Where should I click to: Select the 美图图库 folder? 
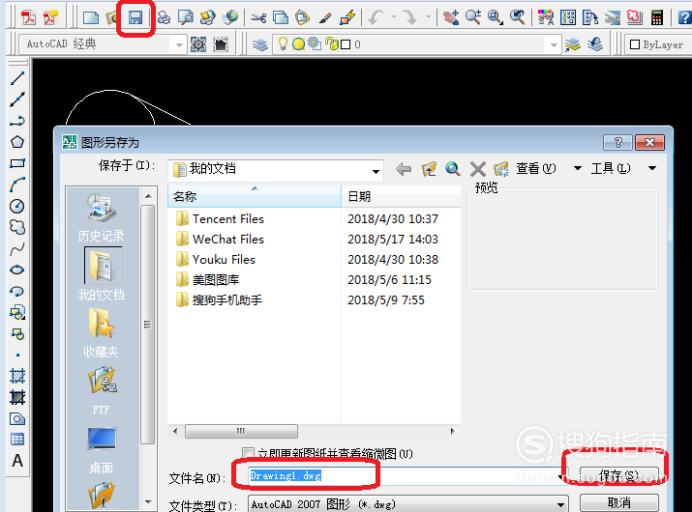(207, 279)
